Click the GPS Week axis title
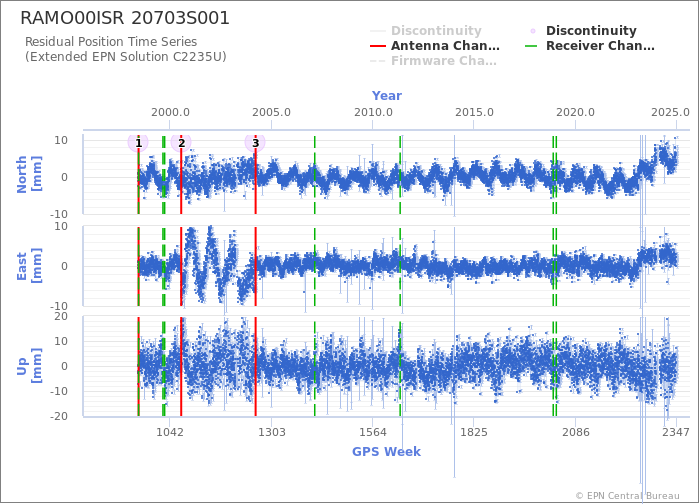The image size is (700, 504). (x=386, y=451)
